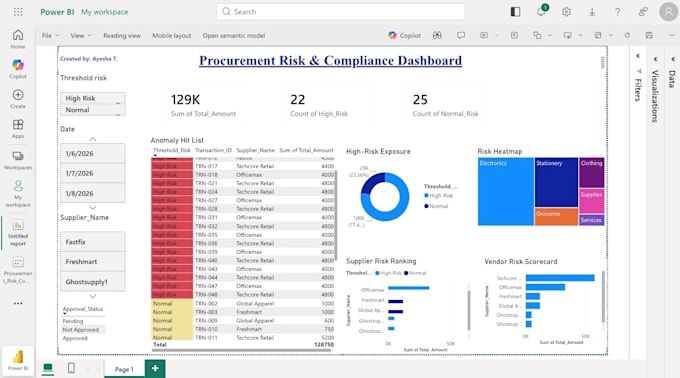
Task: Open the app launcher grid
Action: 18,12
